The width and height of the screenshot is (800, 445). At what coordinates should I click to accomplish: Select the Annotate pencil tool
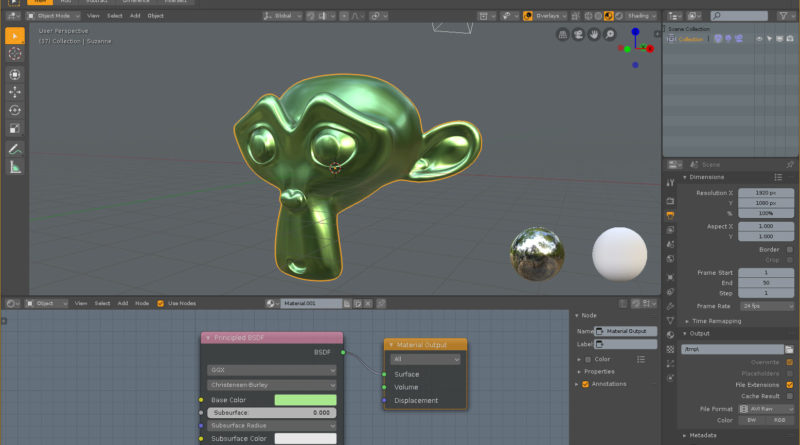click(15, 149)
